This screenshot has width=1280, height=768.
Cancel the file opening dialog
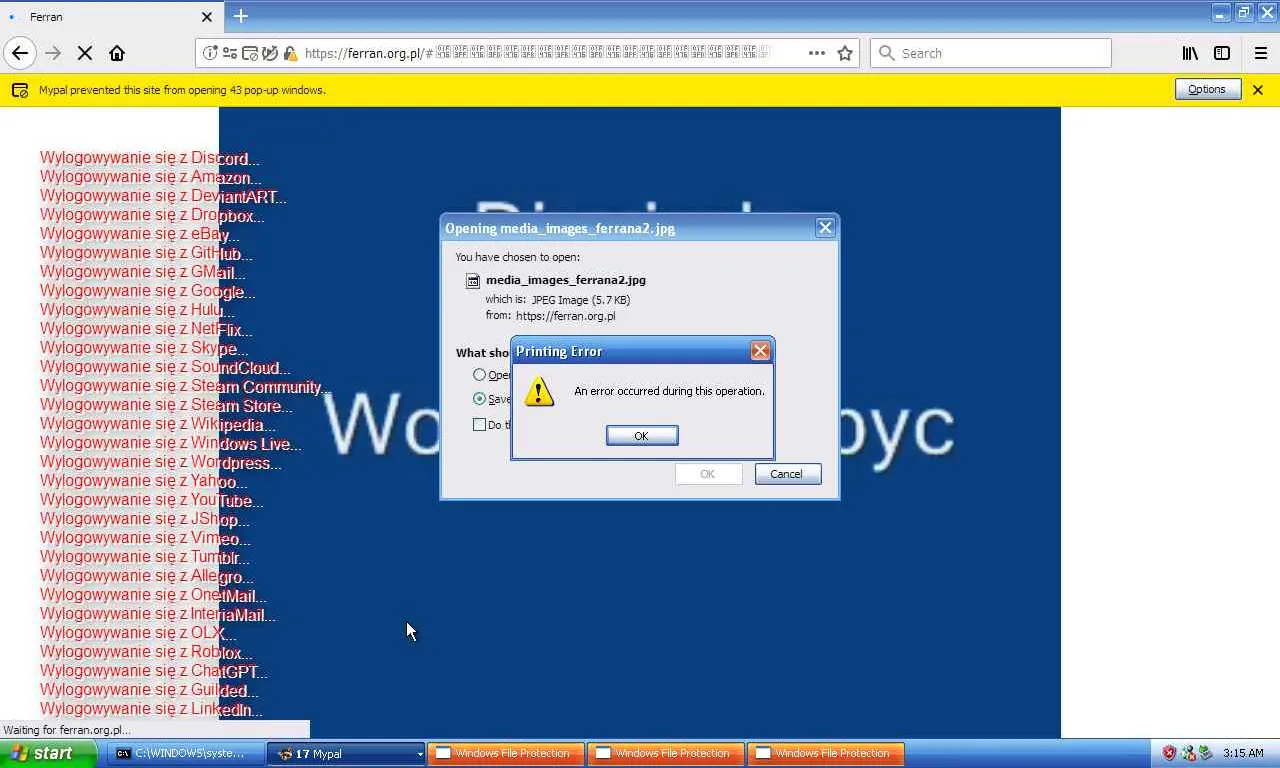(x=786, y=474)
